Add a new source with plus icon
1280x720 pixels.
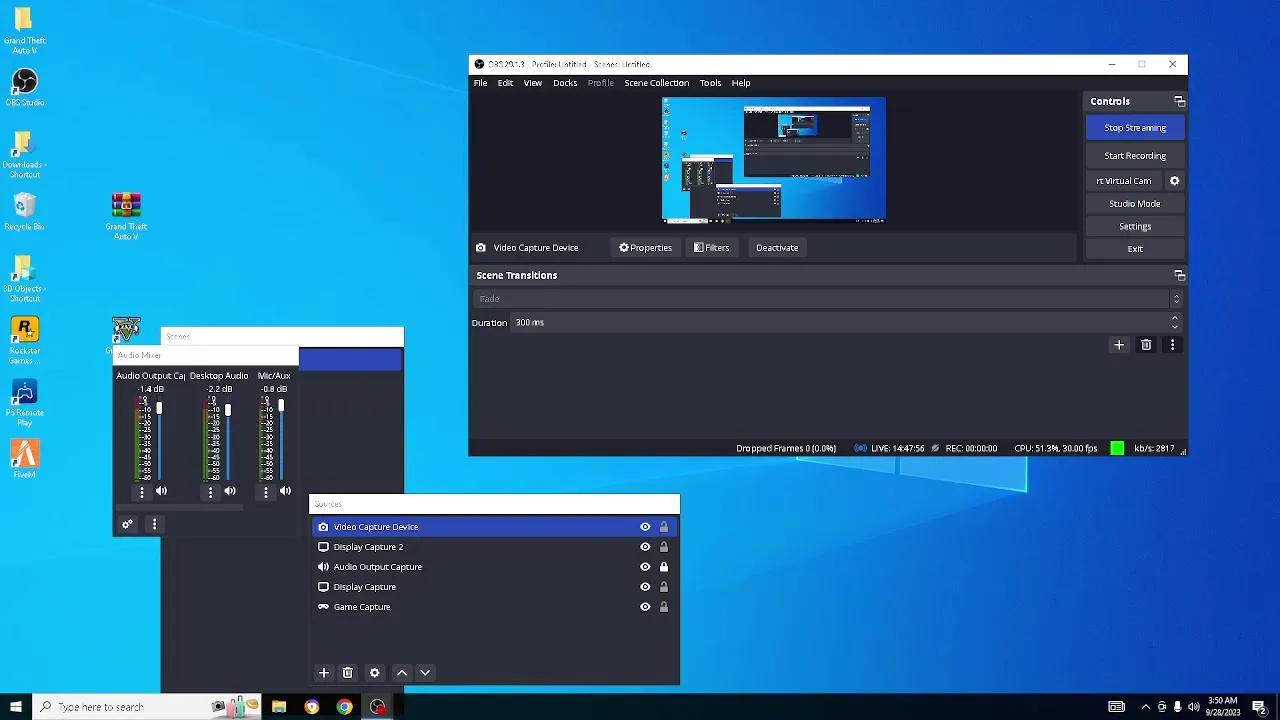point(323,673)
